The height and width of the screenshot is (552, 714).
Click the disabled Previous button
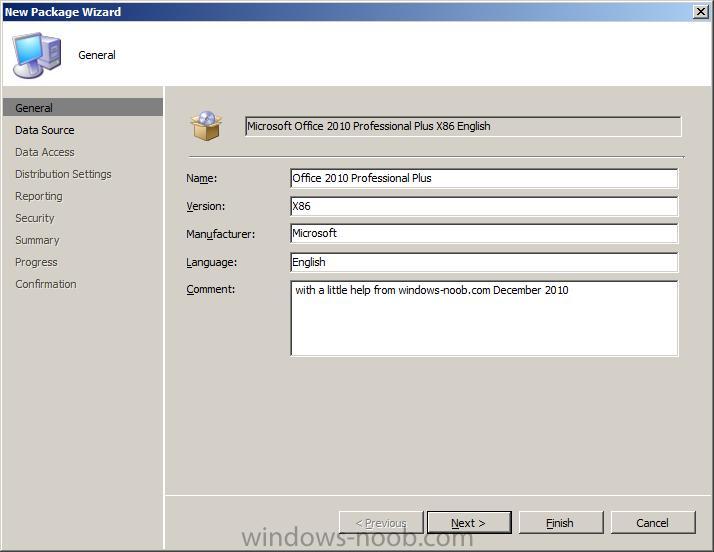coord(381,522)
